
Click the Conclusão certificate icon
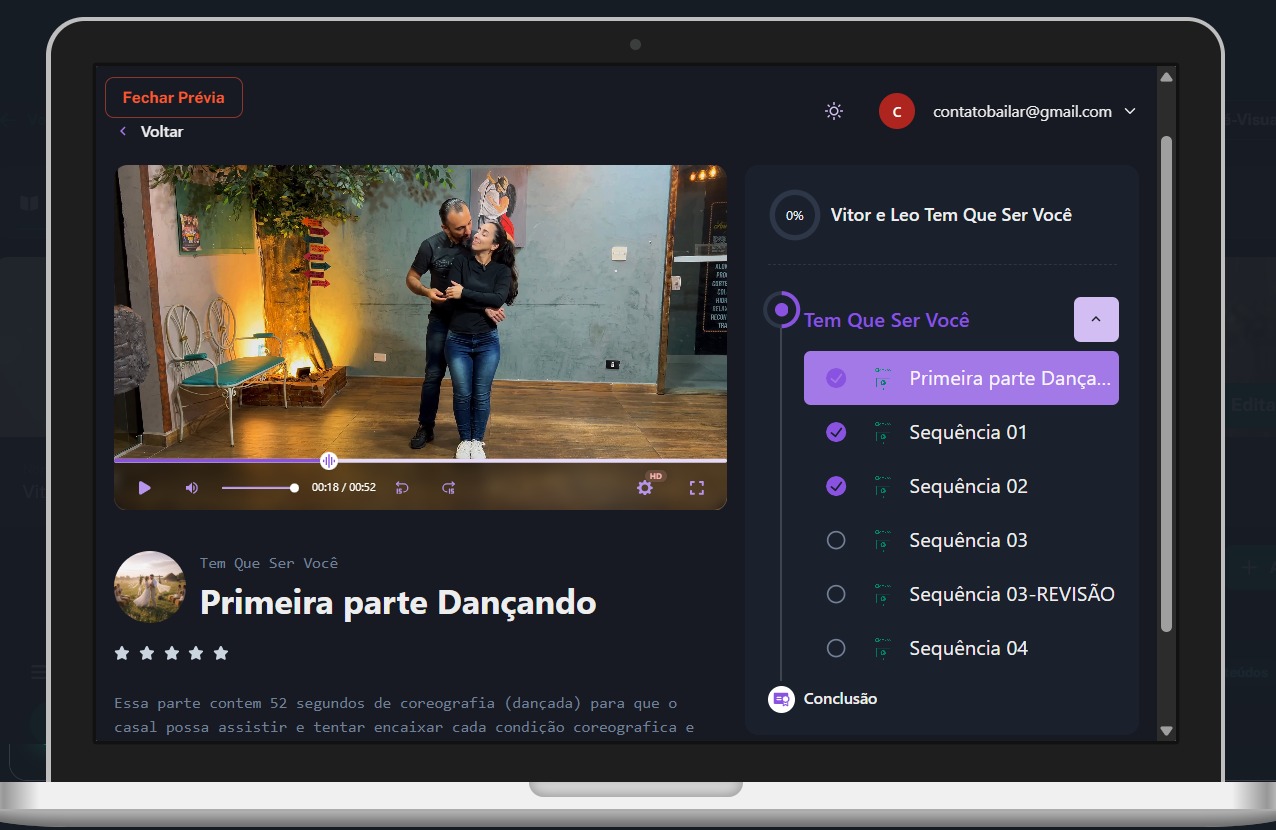pyautogui.click(x=781, y=699)
